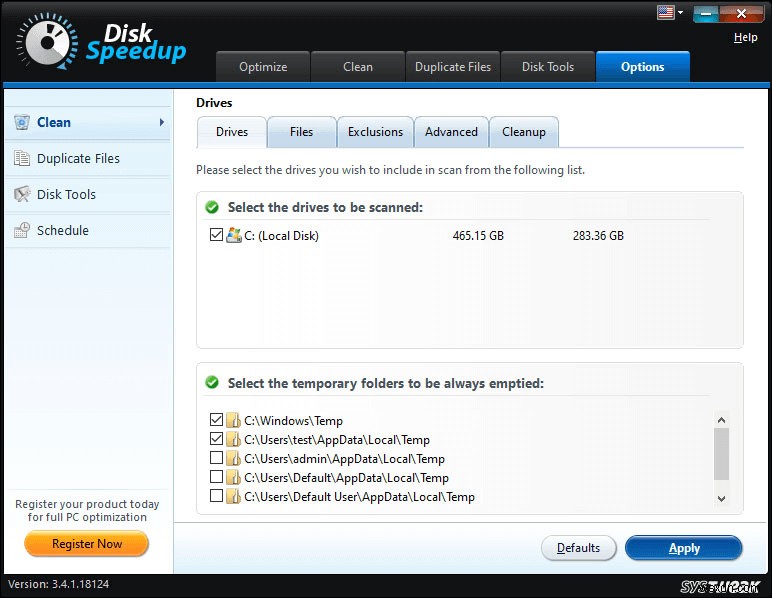Click folder icon for test AppData Temp

(233, 440)
